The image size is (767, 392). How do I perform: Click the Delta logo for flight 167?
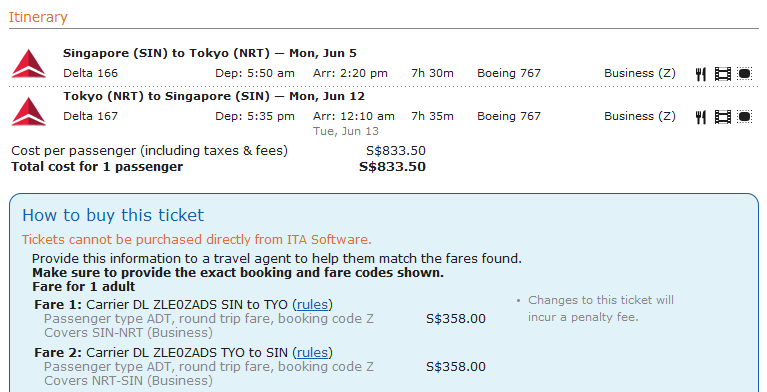click(29, 111)
